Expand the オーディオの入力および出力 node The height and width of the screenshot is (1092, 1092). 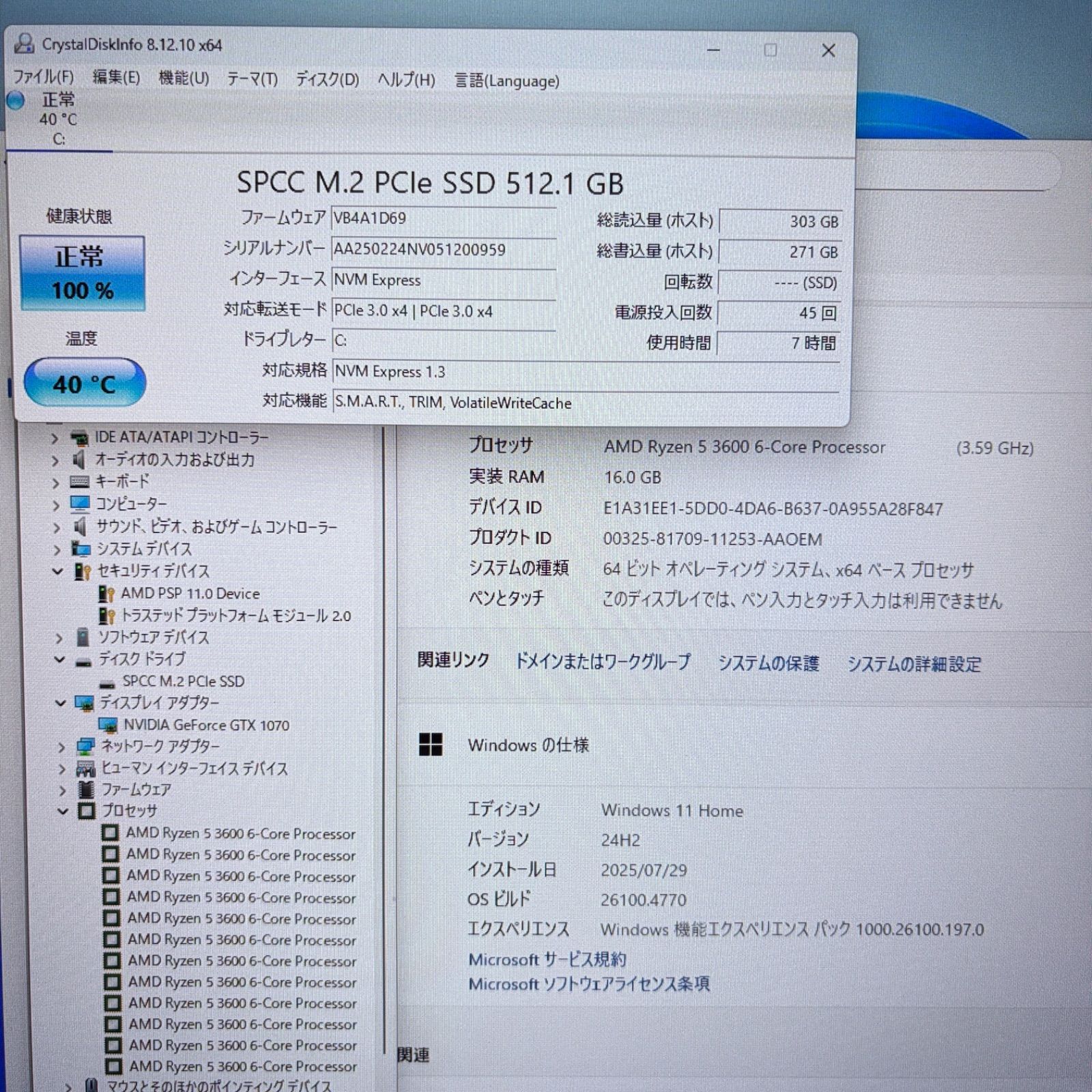[55, 461]
